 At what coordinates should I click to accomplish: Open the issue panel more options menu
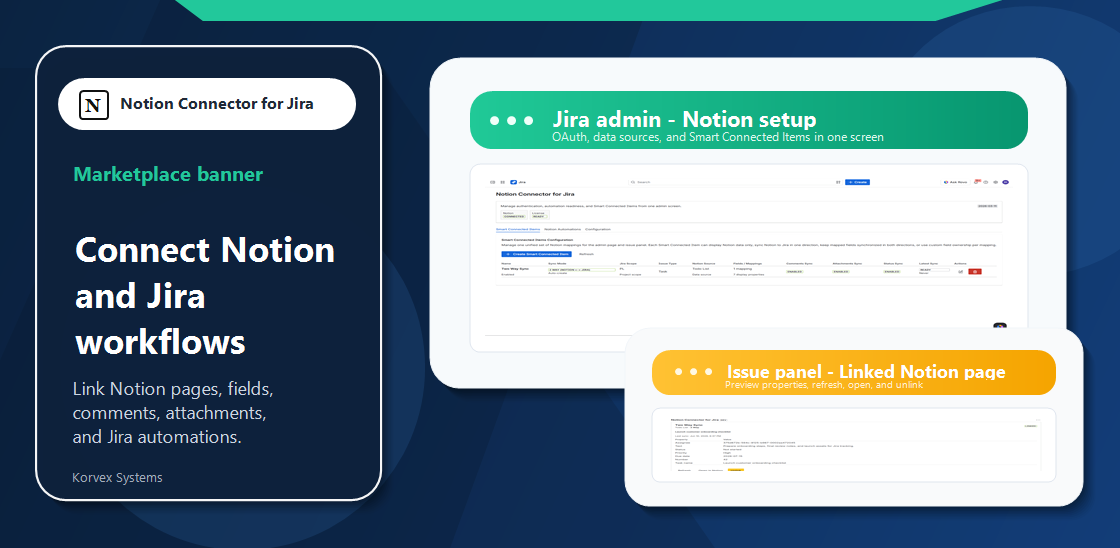coord(1038,419)
